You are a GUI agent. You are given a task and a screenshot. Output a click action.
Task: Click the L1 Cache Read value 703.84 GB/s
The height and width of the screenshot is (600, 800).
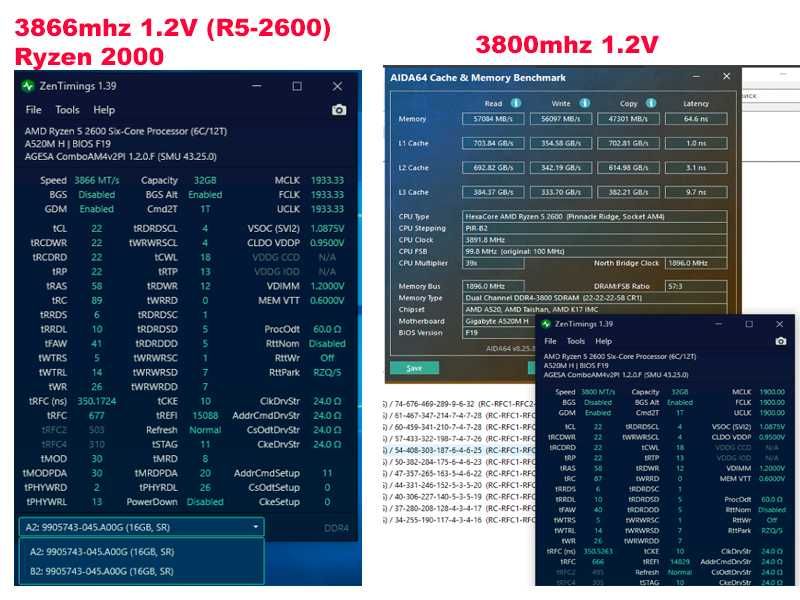pyautogui.click(x=493, y=143)
